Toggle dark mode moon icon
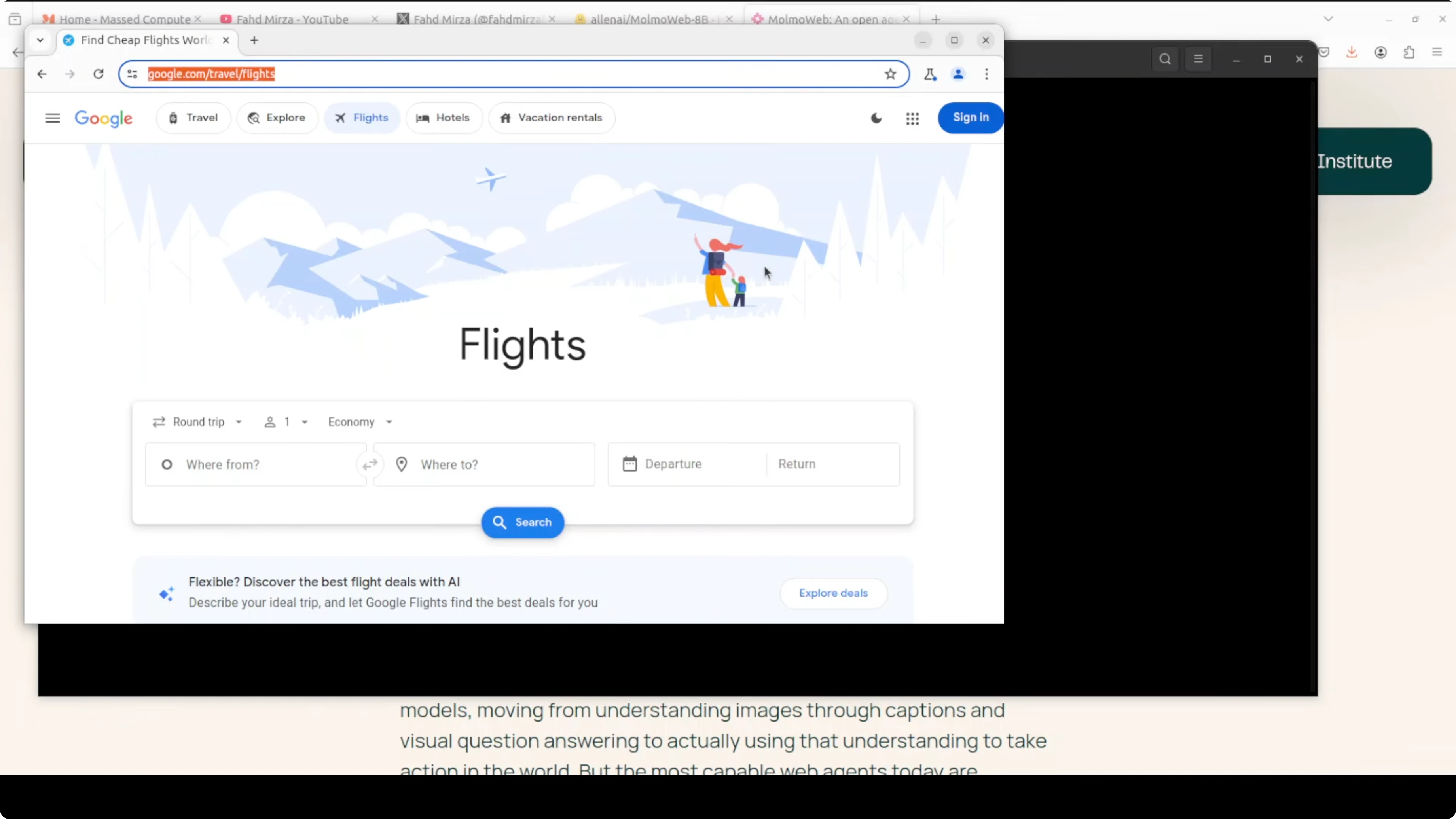Screen dimensions: 1456x819 coord(876,118)
